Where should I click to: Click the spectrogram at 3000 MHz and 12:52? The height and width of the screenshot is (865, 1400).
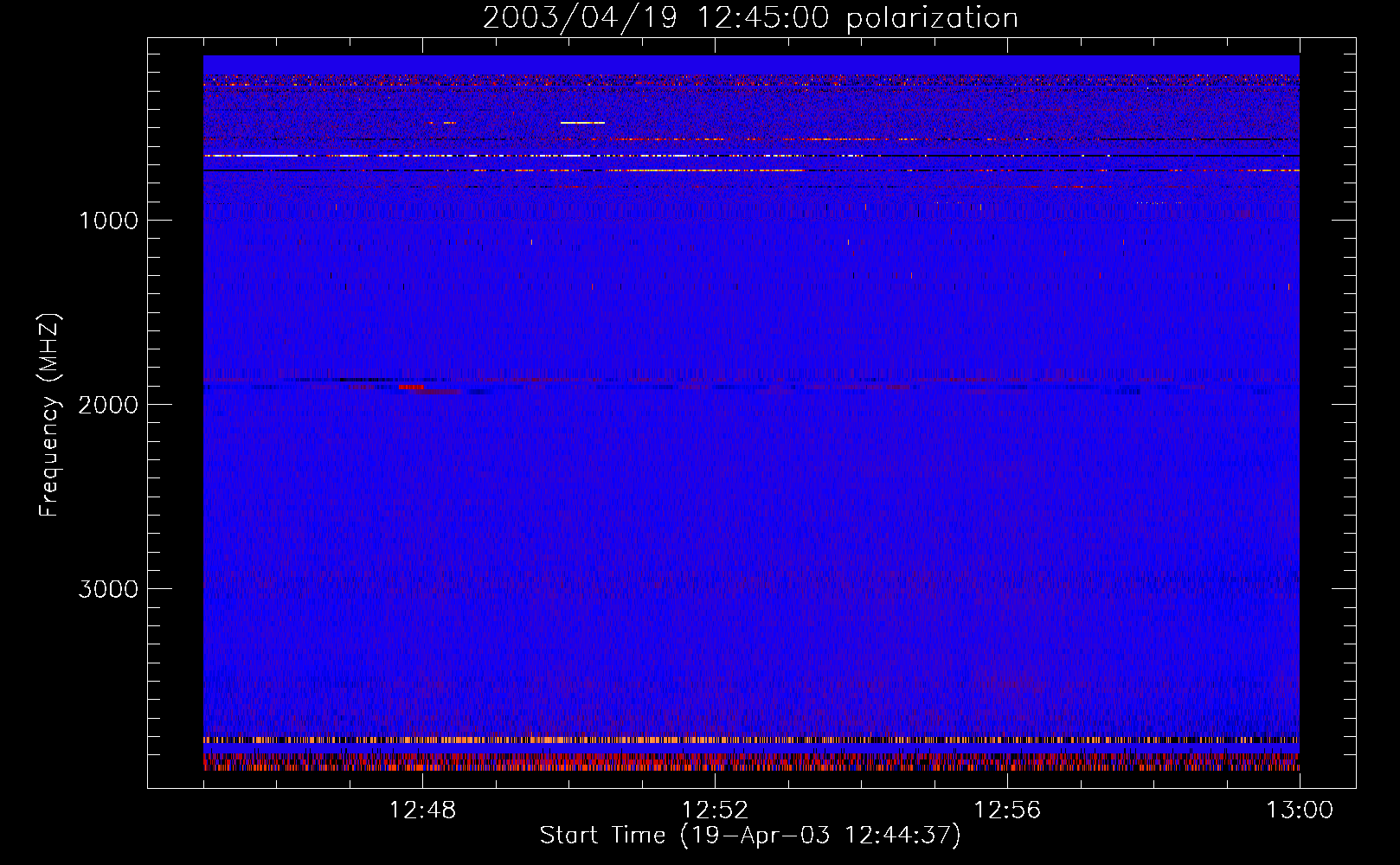[715, 588]
